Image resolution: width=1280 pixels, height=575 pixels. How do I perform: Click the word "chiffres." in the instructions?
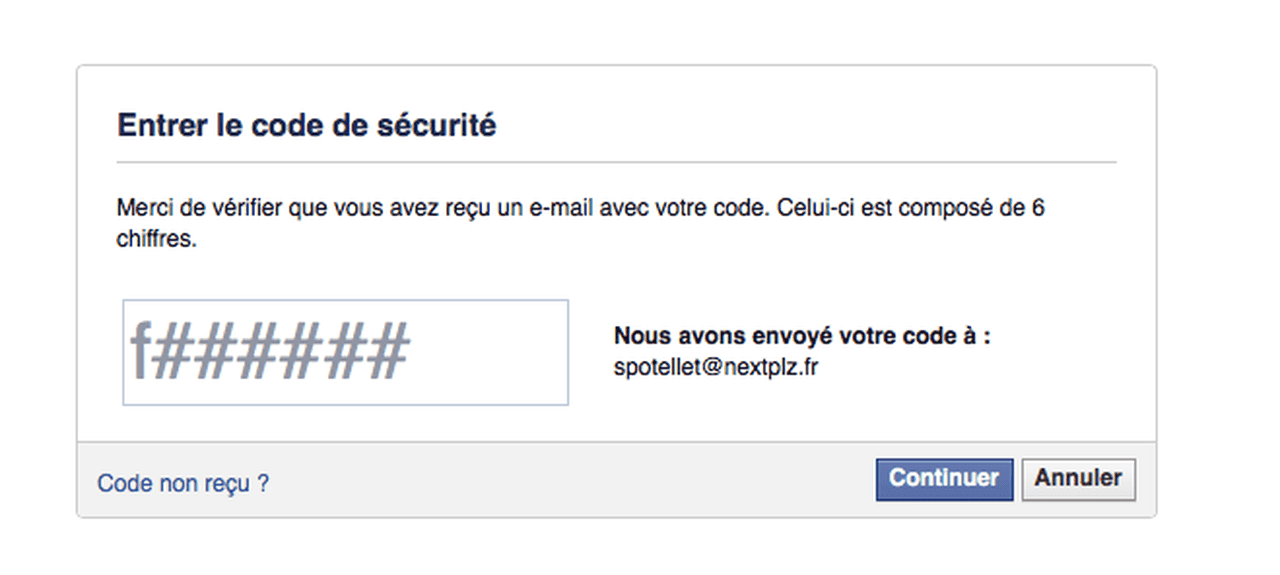[x=156, y=241]
